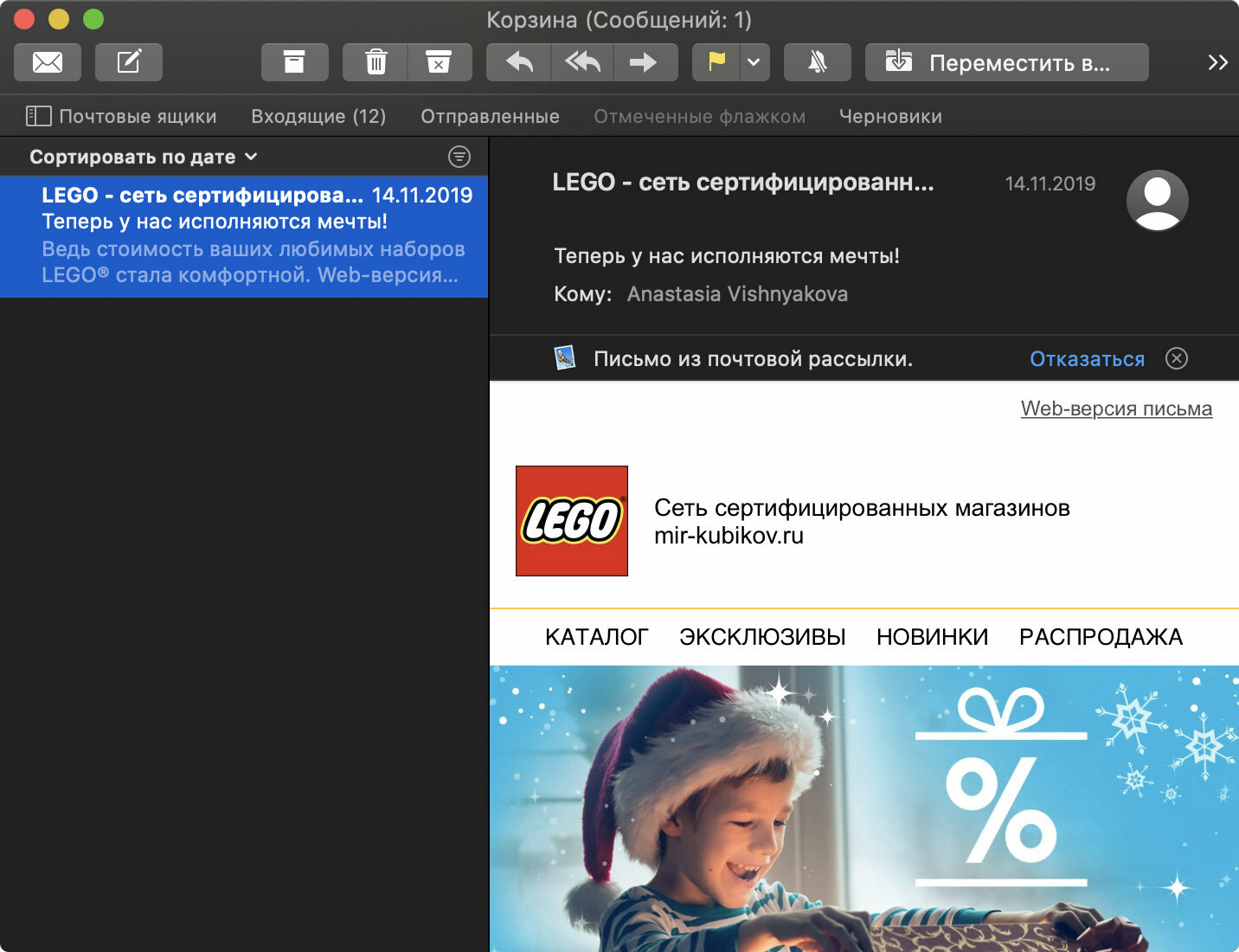This screenshot has width=1239, height=952.
Task: Open Отправленные mailbox
Action: (x=490, y=116)
